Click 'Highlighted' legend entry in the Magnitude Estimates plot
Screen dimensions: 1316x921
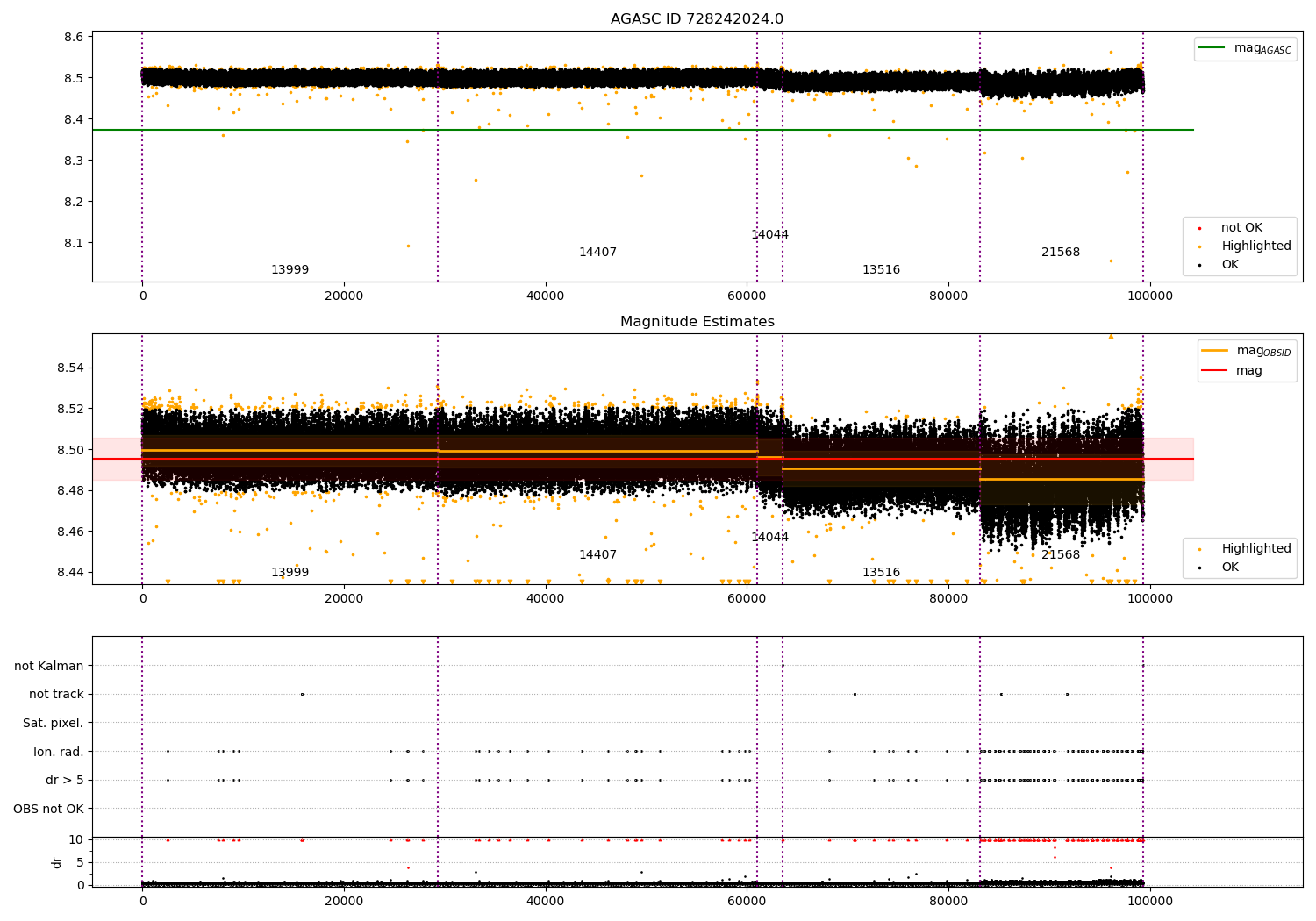1256,549
